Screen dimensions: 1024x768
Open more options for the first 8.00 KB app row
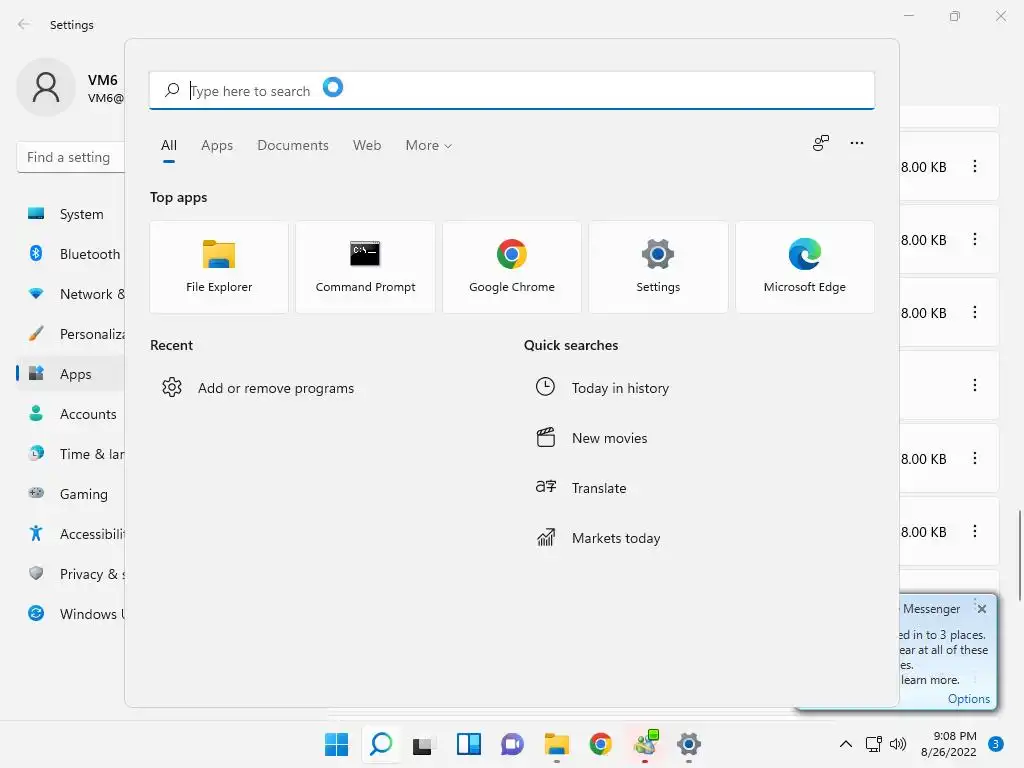974,167
